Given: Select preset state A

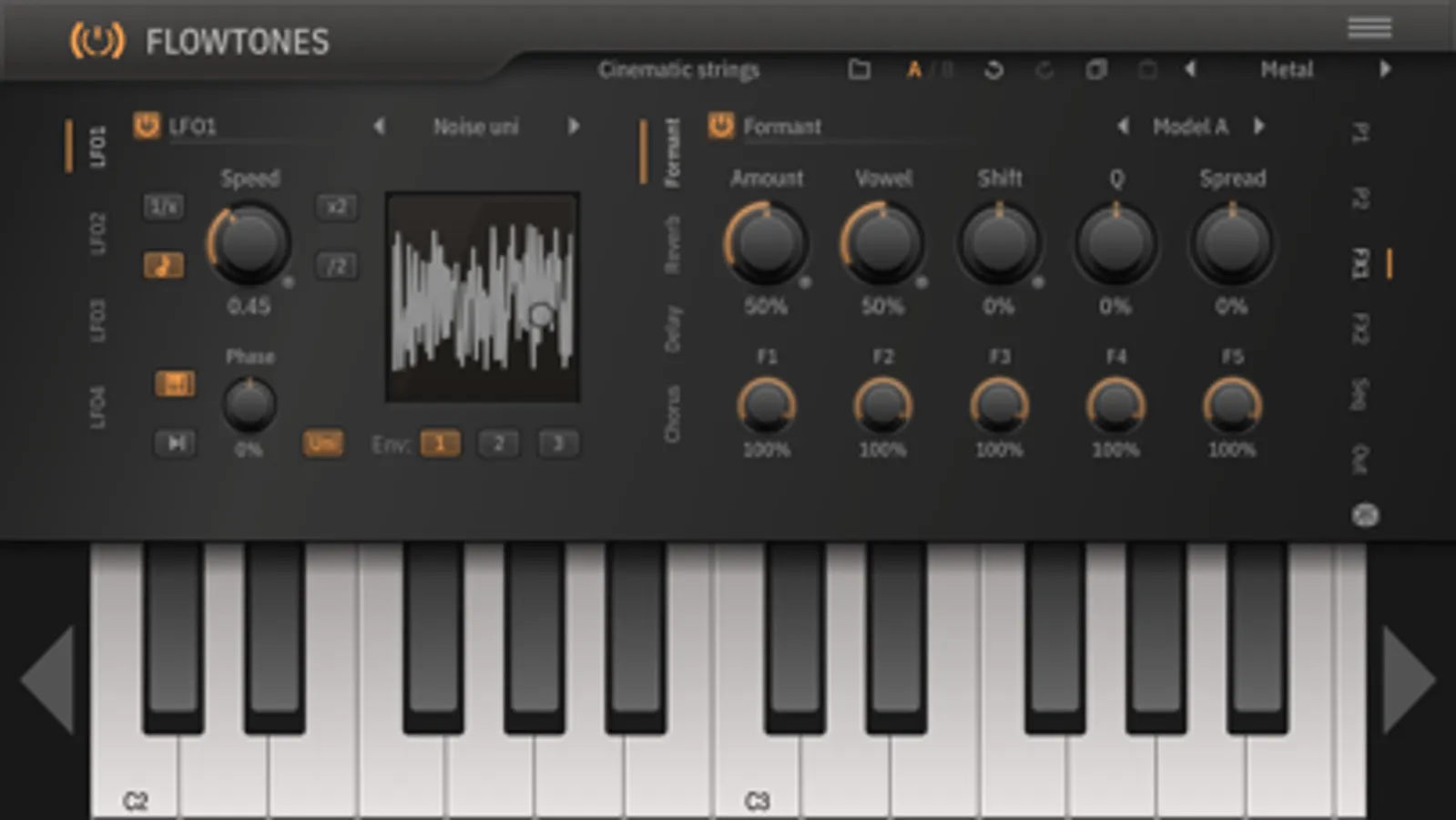Looking at the screenshot, I should coord(914,70).
